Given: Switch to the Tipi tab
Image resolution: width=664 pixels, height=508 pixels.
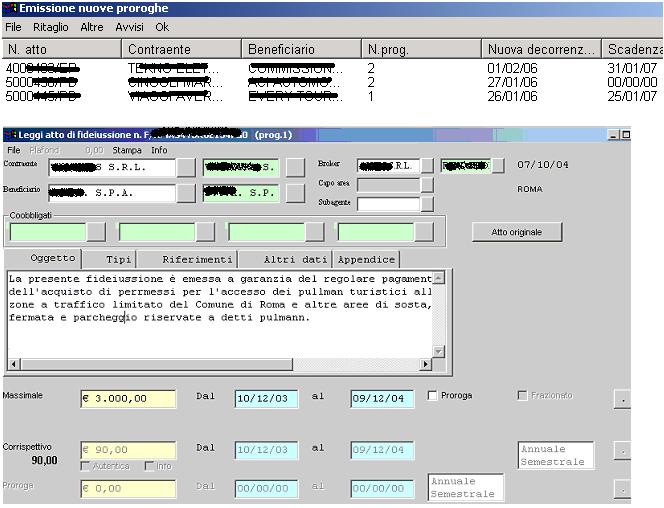Looking at the screenshot, I should [x=110, y=260].
